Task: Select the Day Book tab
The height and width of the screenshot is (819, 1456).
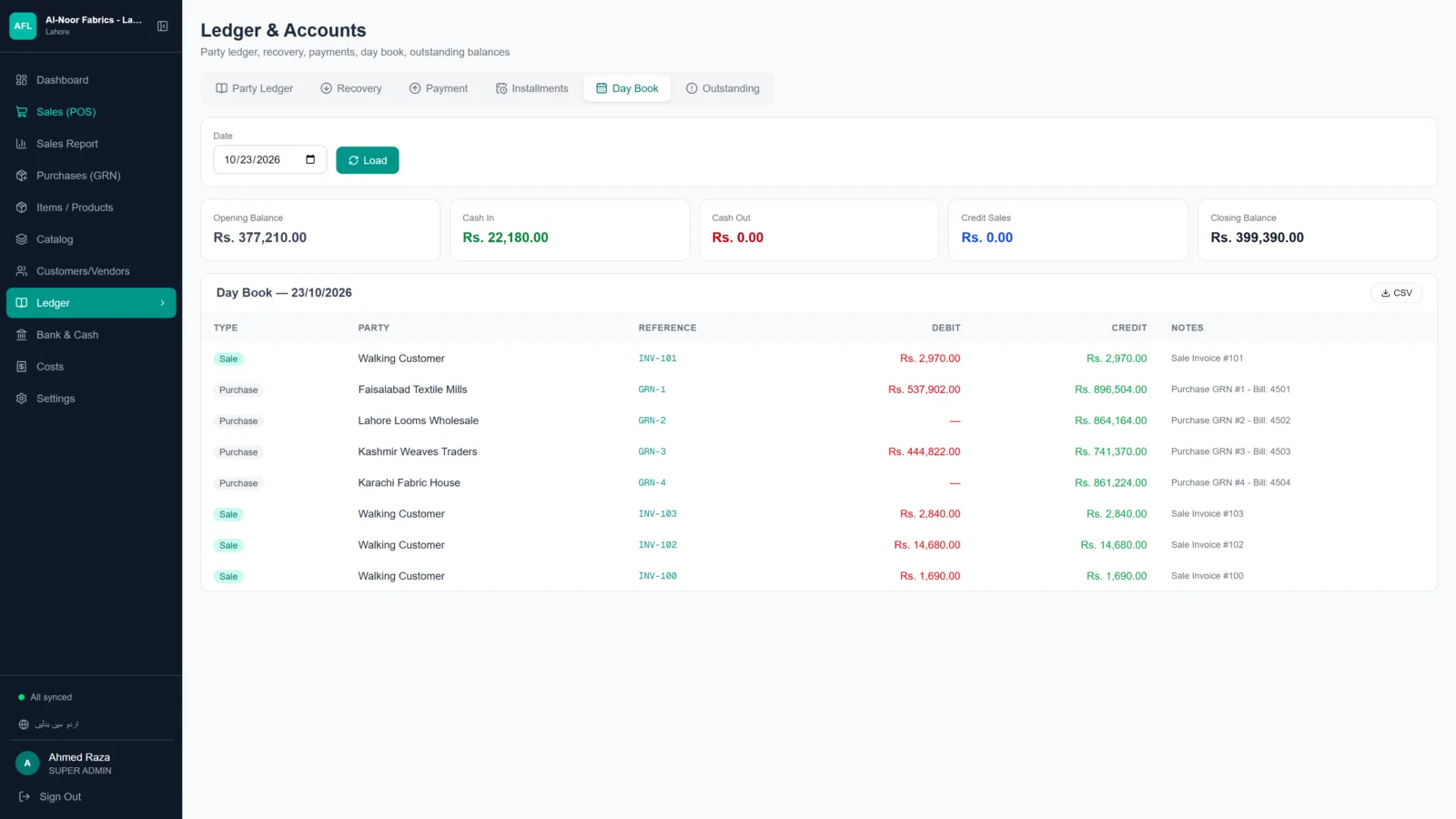Action: 627,88
